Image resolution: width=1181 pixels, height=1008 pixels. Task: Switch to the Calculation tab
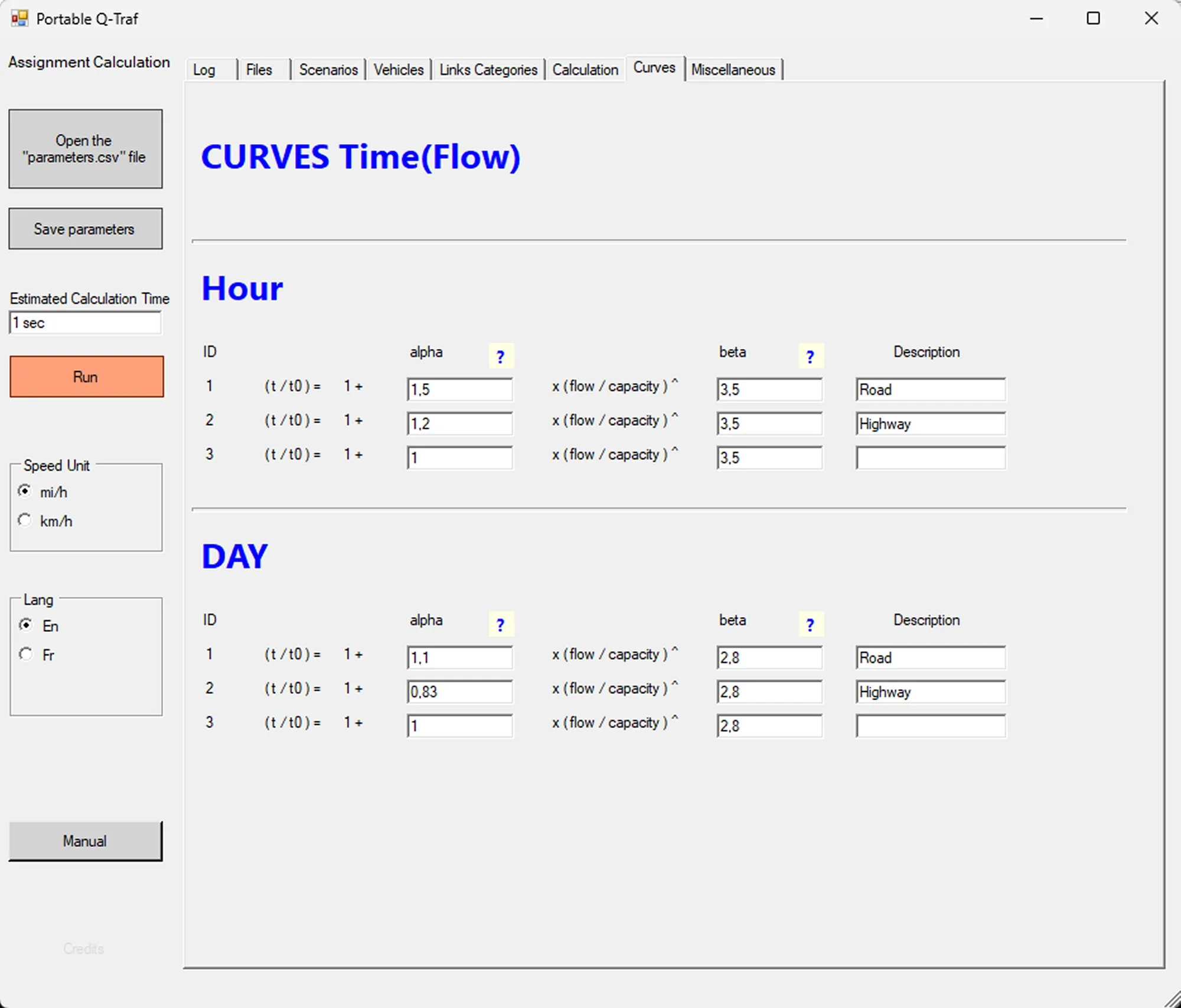[x=585, y=69]
